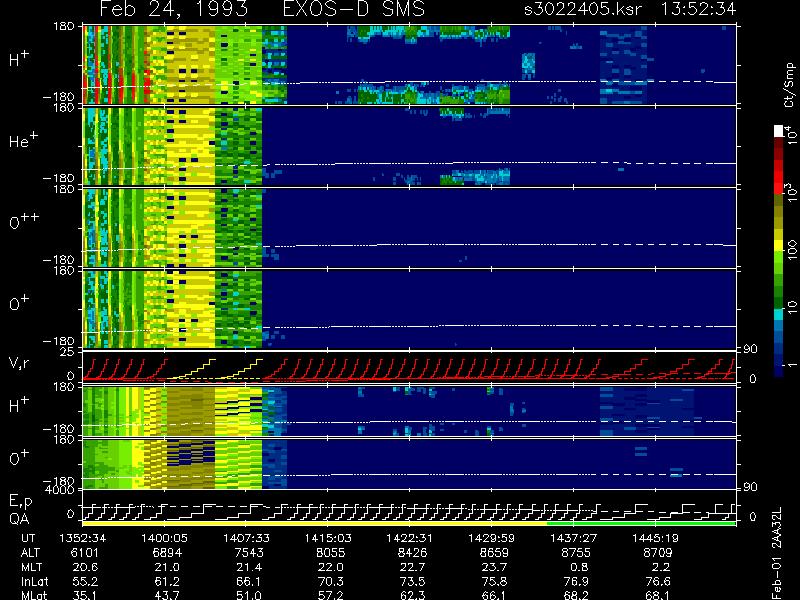
Task: Select the start time '13:52:34' in the header
Action: (x=698, y=9)
